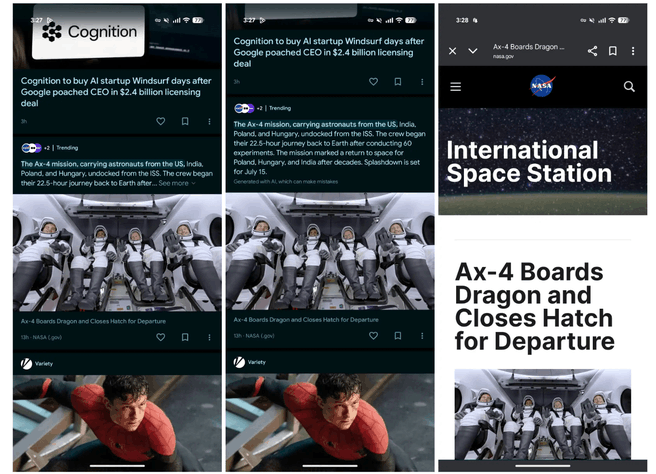
Task: Tap the NASA logo to go home
Action: [542, 86]
